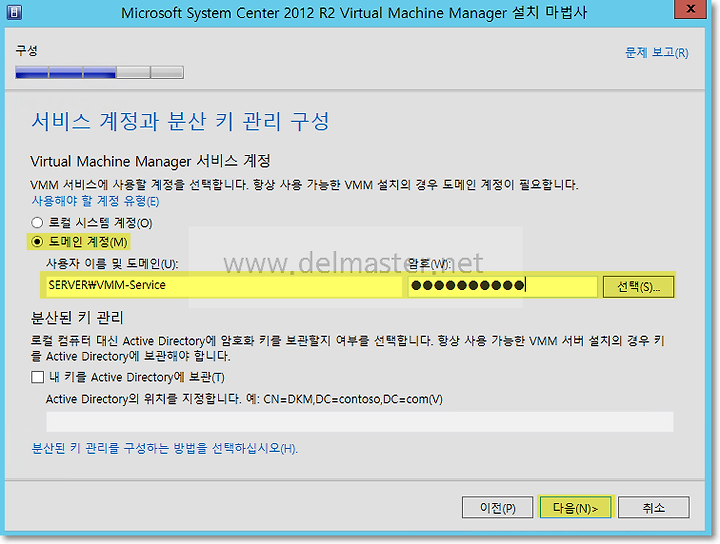Open the 사용해야 할 계정 유형(E) link
Viewport: 720px width, 544px height.
(x=95, y=201)
